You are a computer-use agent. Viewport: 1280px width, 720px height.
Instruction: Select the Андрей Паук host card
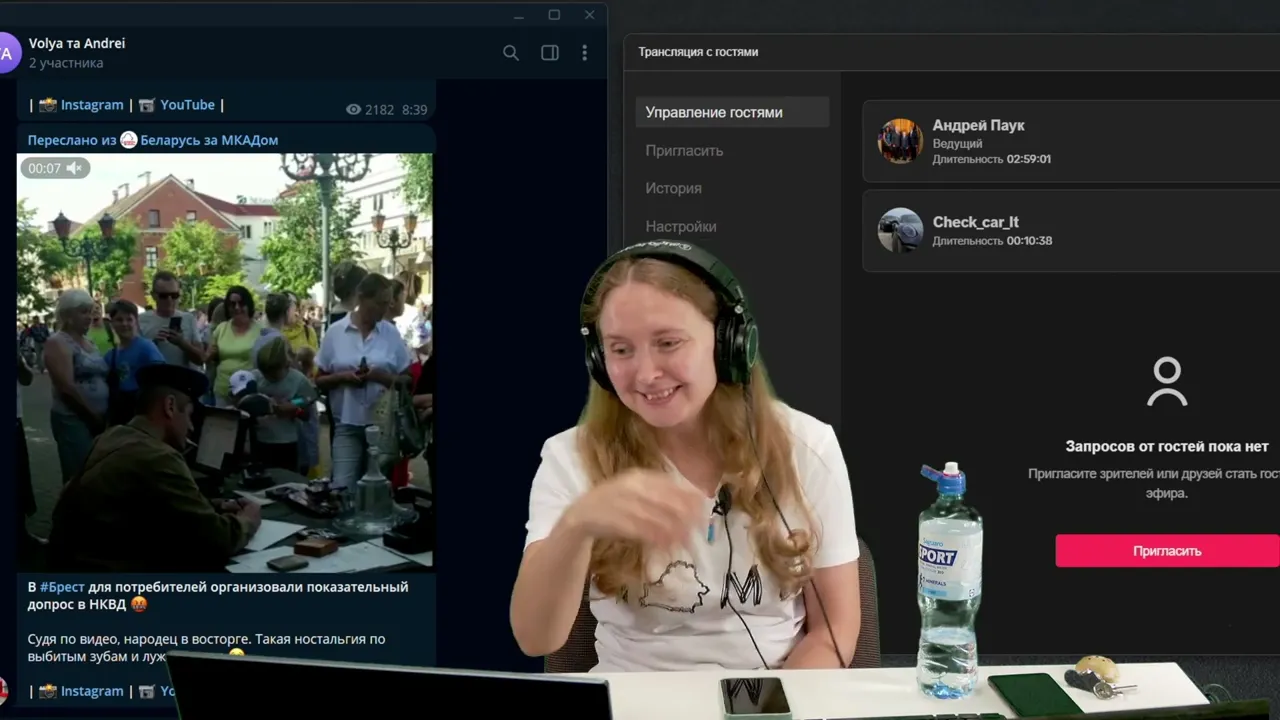pos(1071,141)
